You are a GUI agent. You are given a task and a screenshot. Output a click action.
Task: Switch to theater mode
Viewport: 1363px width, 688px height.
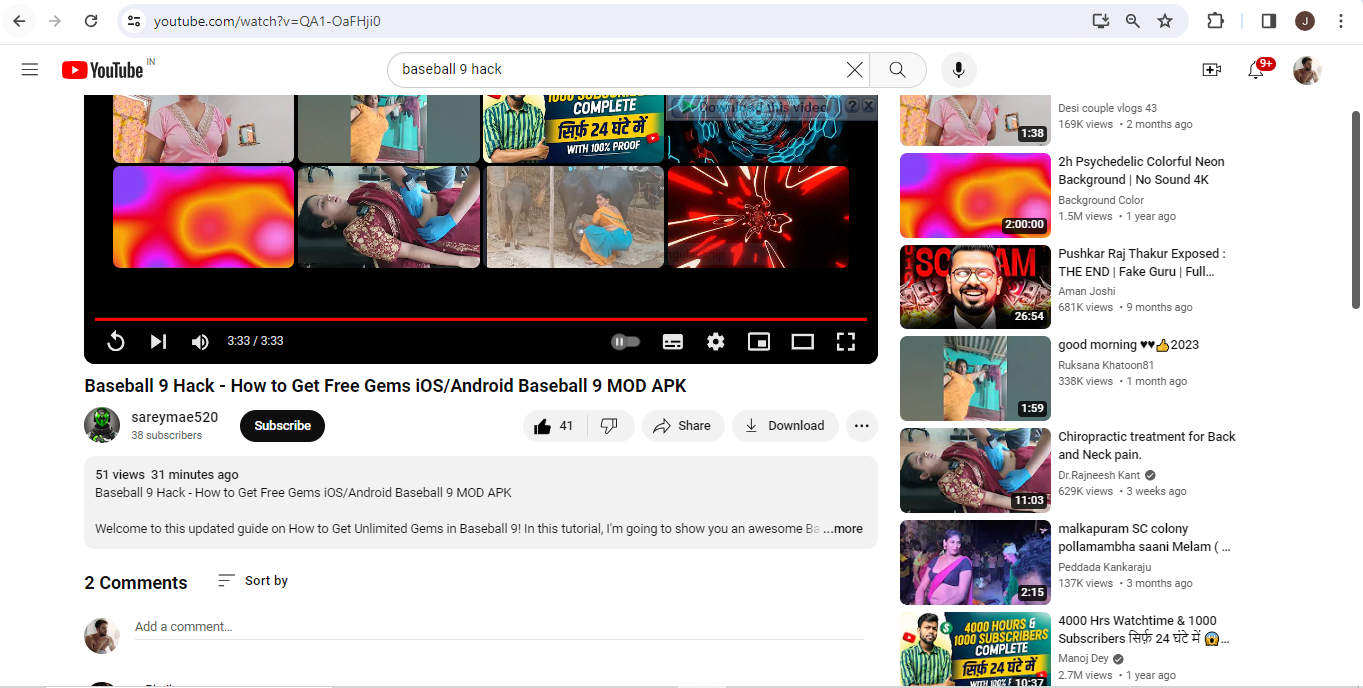coord(802,341)
